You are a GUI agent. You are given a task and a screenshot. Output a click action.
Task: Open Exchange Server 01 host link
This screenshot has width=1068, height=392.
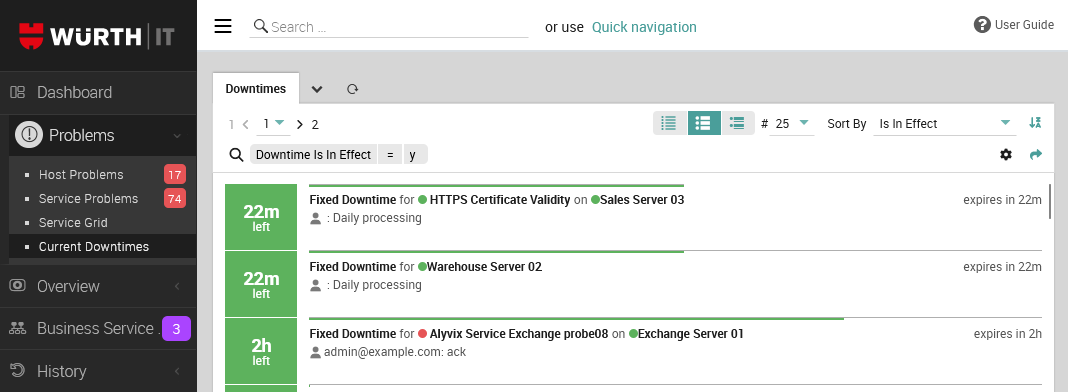pyautogui.click(x=691, y=334)
